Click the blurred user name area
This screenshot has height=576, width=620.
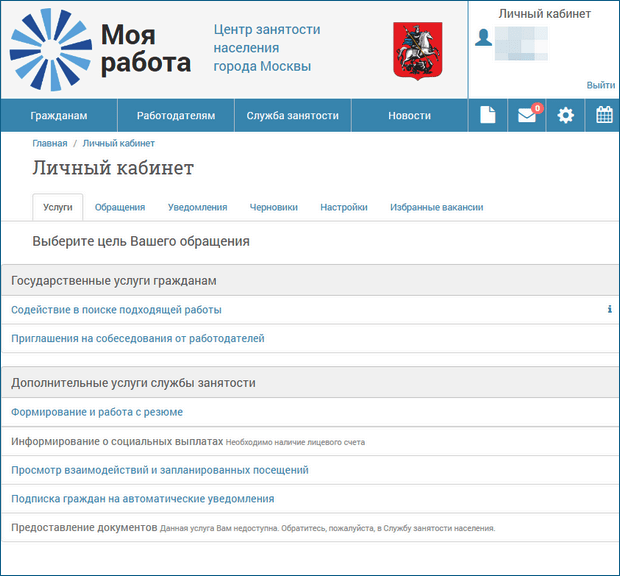point(521,43)
